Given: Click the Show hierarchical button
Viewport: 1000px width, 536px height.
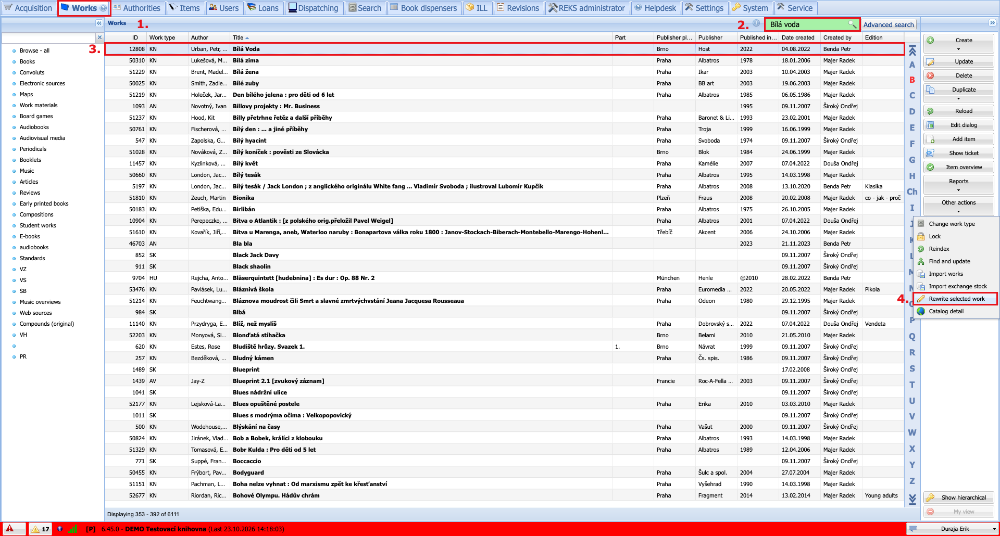Looking at the screenshot, I should click(x=959, y=497).
